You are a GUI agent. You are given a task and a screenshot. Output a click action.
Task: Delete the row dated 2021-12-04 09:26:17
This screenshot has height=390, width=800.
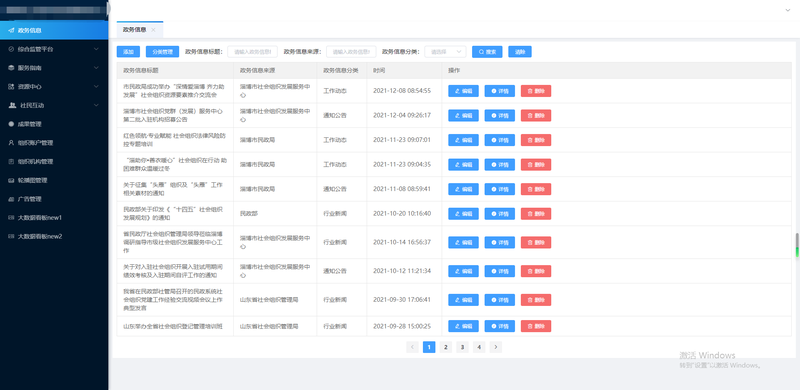click(x=536, y=115)
